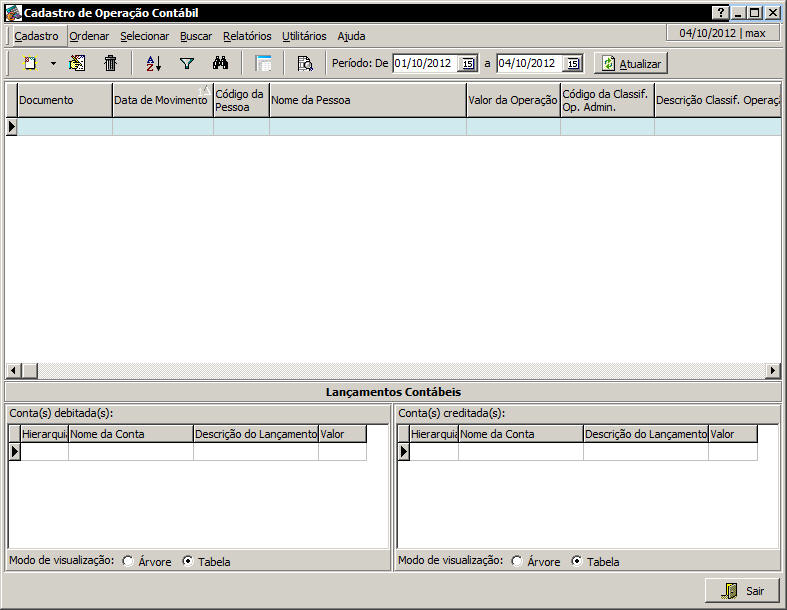Click the trash can delete icon
The height and width of the screenshot is (610, 787).
(111, 63)
